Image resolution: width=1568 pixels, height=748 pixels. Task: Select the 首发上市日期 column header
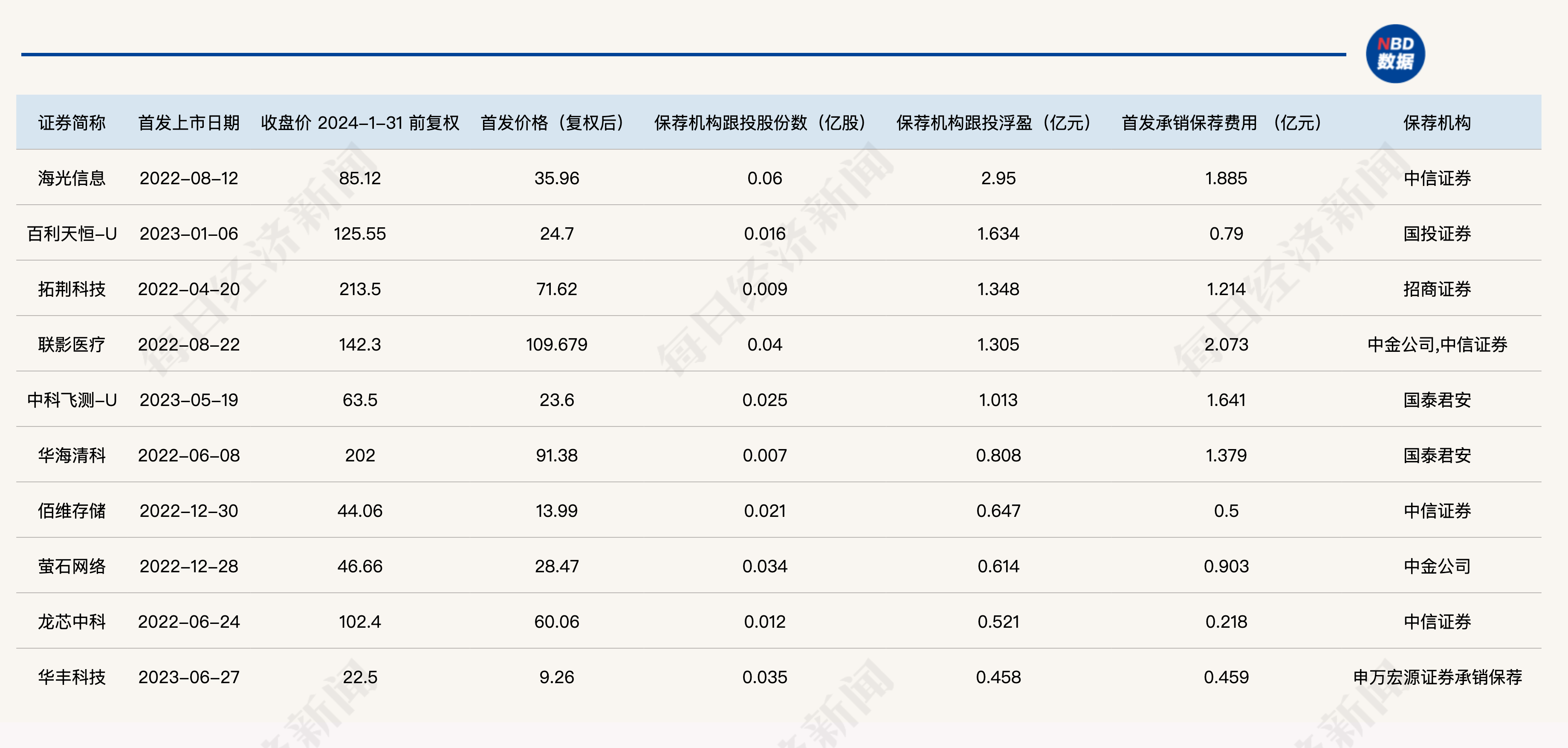189,123
